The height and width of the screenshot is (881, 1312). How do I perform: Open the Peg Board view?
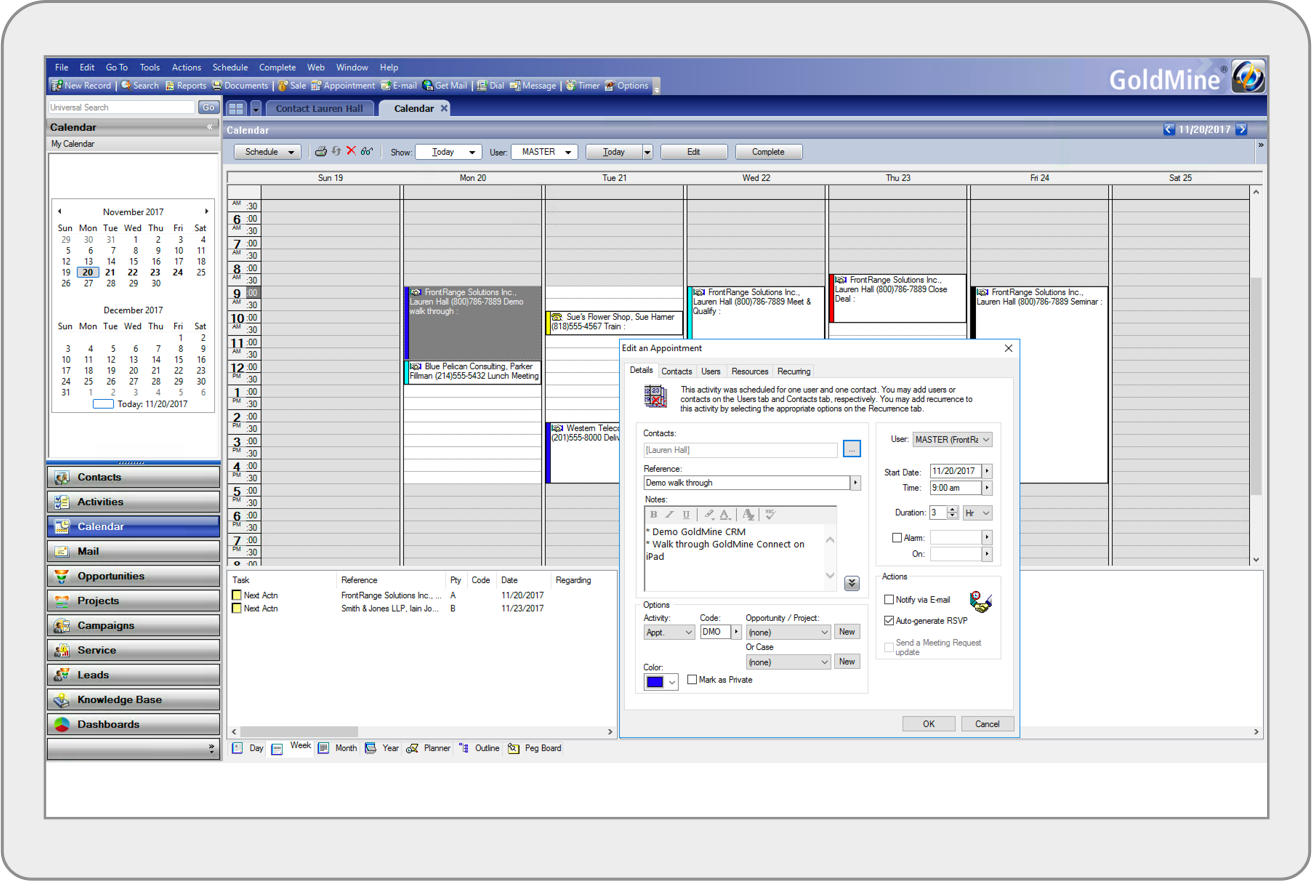point(535,748)
